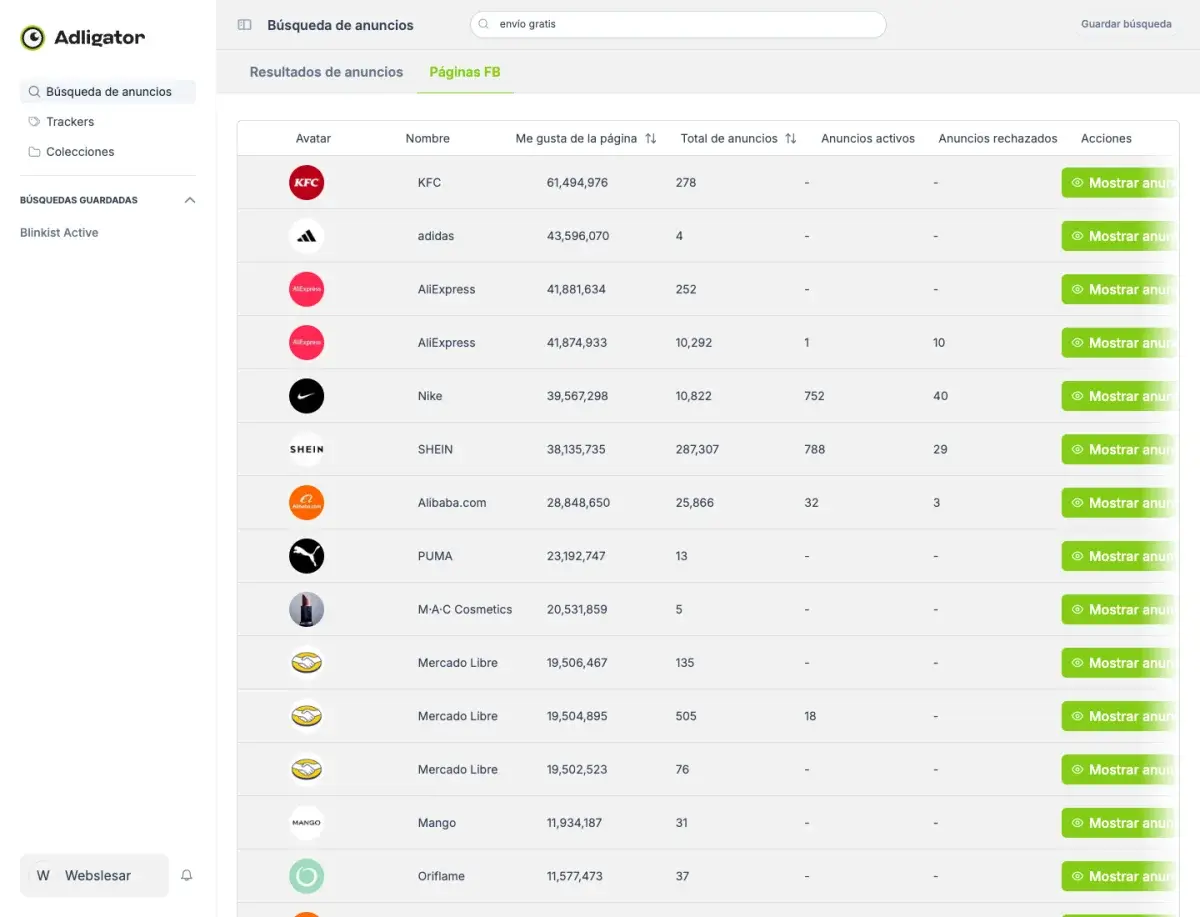1200x917 pixels.
Task: Click the Alibaba.com avatar
Action: tap(306, 503)
